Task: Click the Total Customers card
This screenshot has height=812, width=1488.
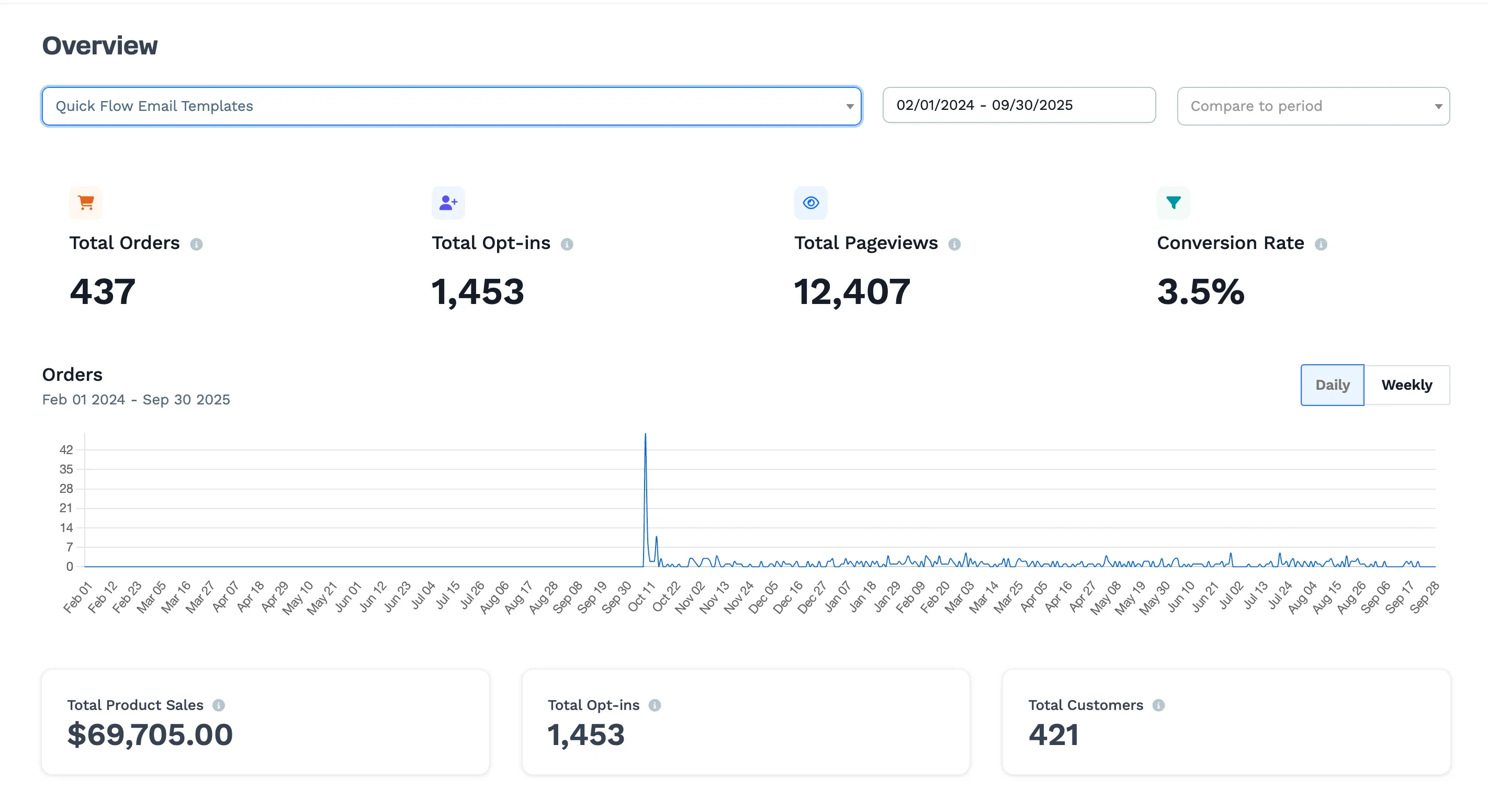Action: click(x=1226, y=722)
